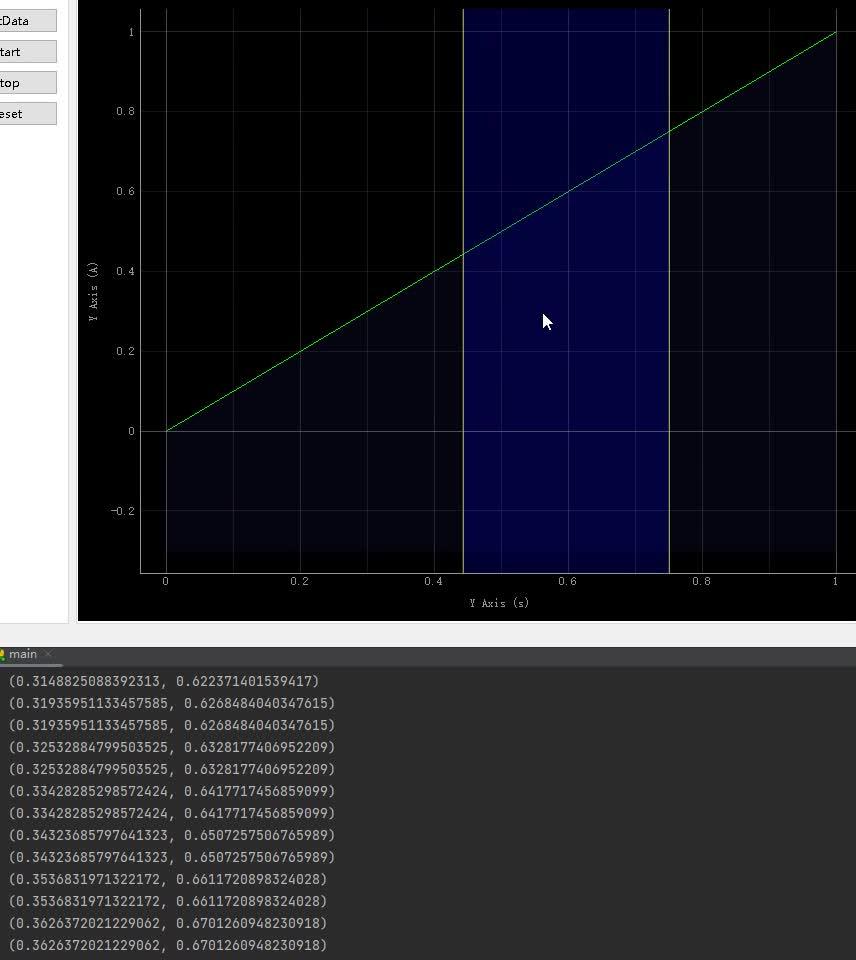Image resolution: width=856 pixels, height=960 pixels.
Task: Click the Python script icon on the main tab
Action: pos(4,654)
